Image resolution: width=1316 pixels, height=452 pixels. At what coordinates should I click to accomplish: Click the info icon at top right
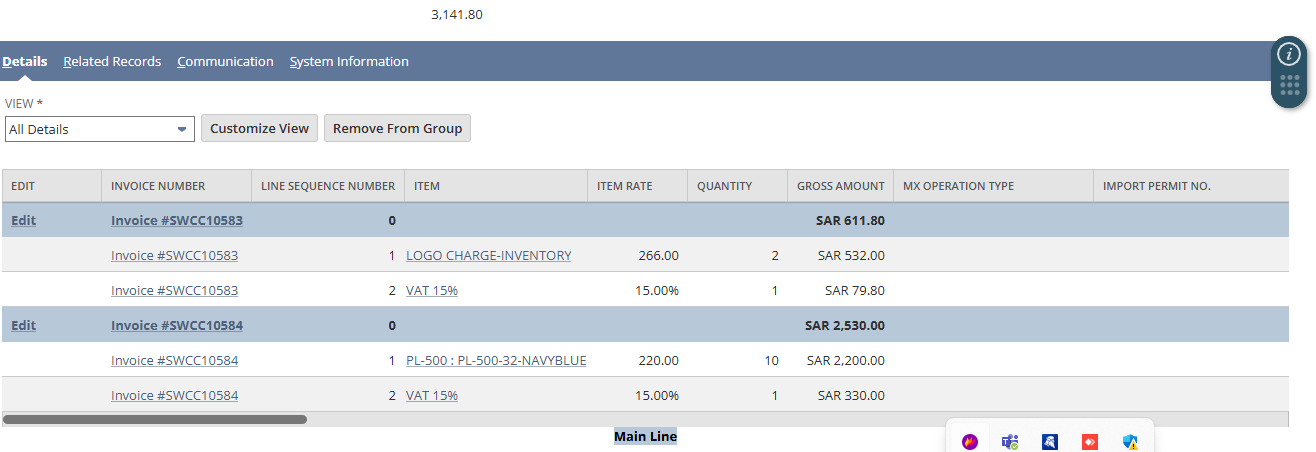(1289, 54)
